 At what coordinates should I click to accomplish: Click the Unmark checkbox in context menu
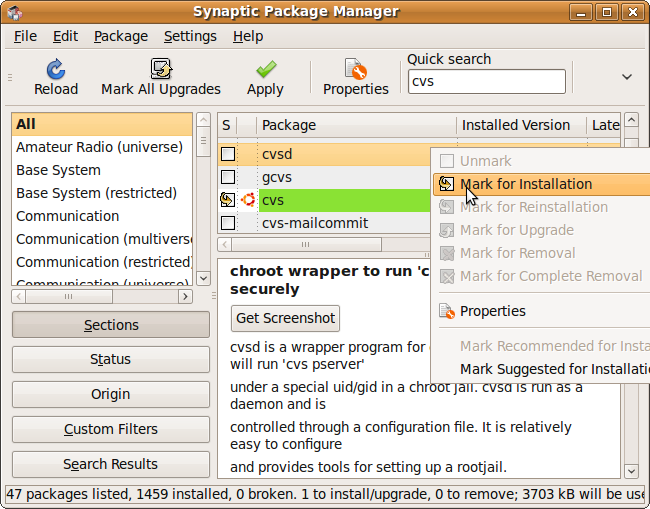(446, 161)
